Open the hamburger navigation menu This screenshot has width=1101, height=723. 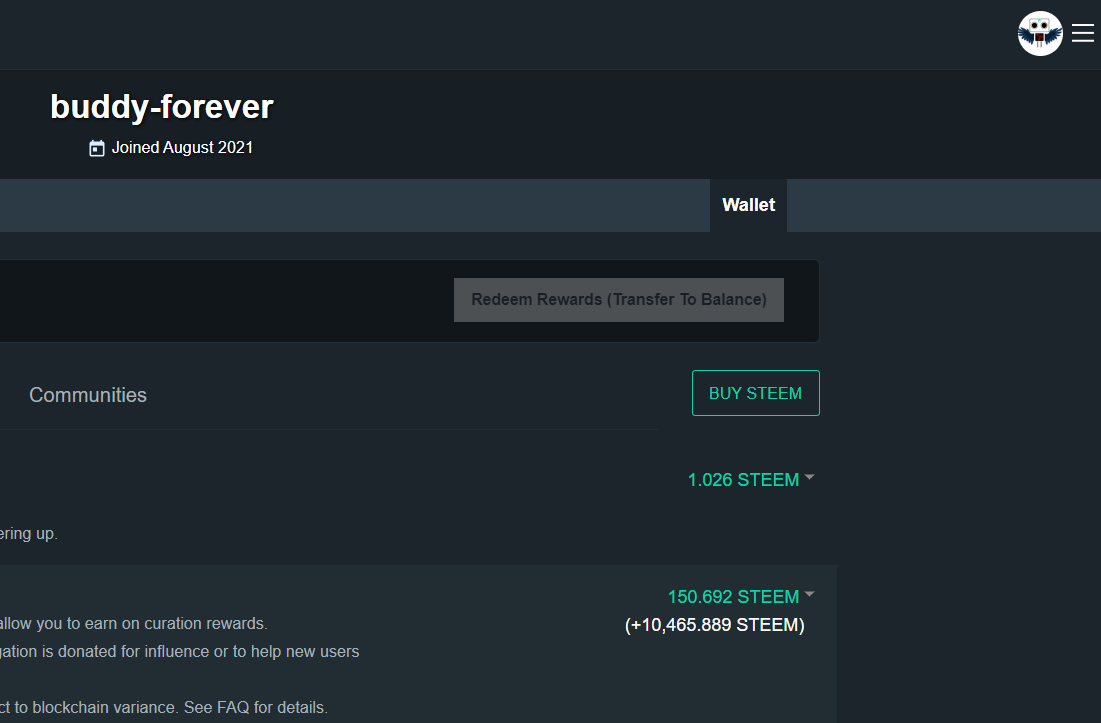[1082, 33]
